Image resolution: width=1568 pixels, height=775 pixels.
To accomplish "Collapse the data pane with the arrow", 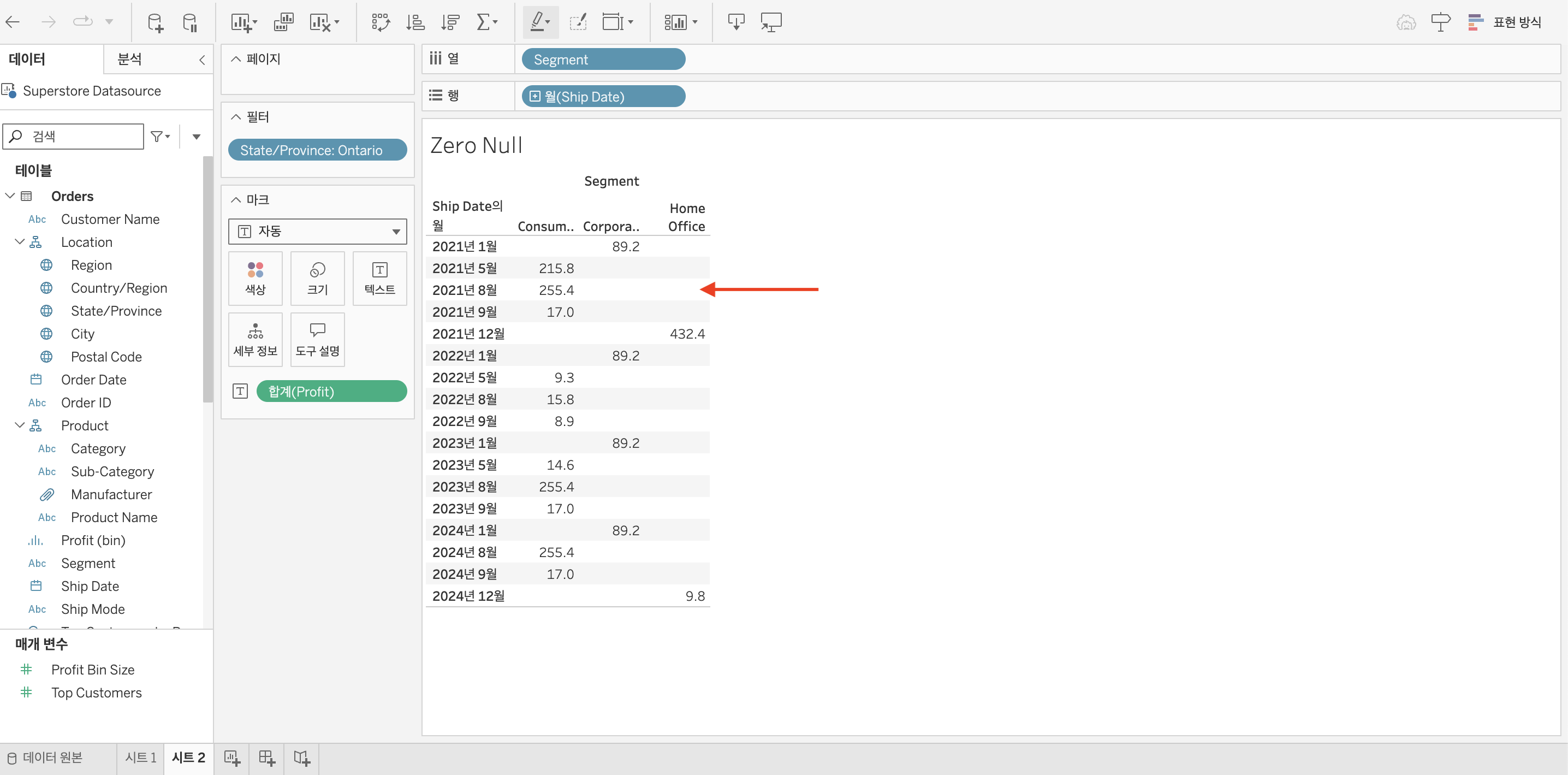I will [201, 60].
